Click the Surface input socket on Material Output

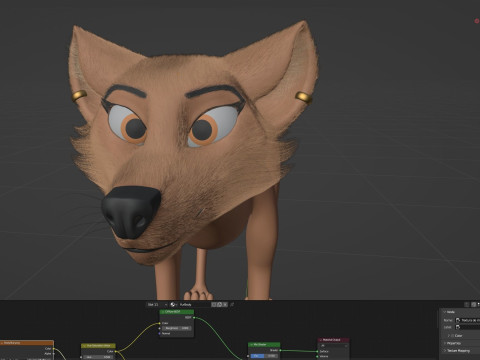(x=318, y=351)
